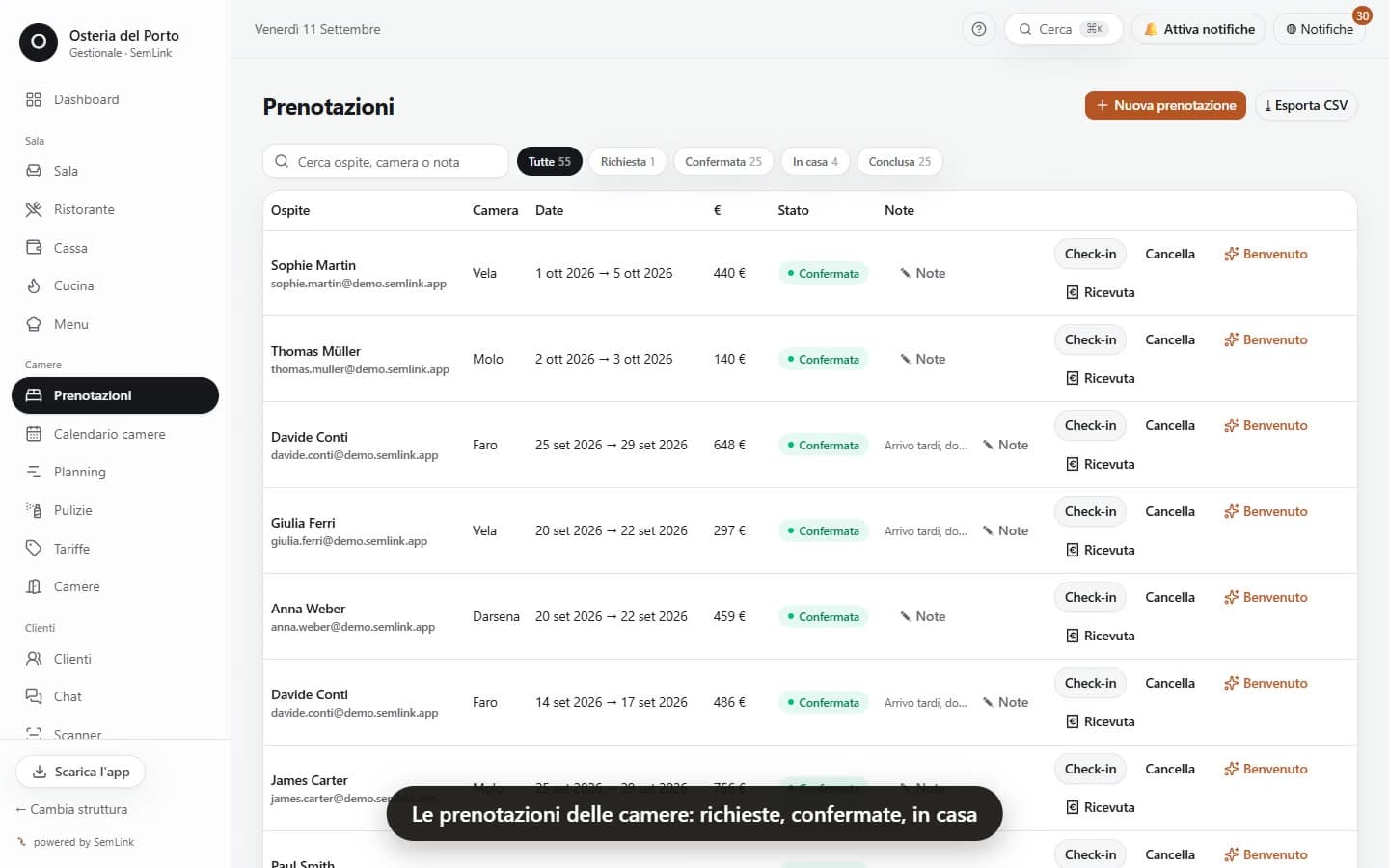1389x868 pixels.
Task: Export the list with Esporta CSV
Action: (x=1306, y=105)
